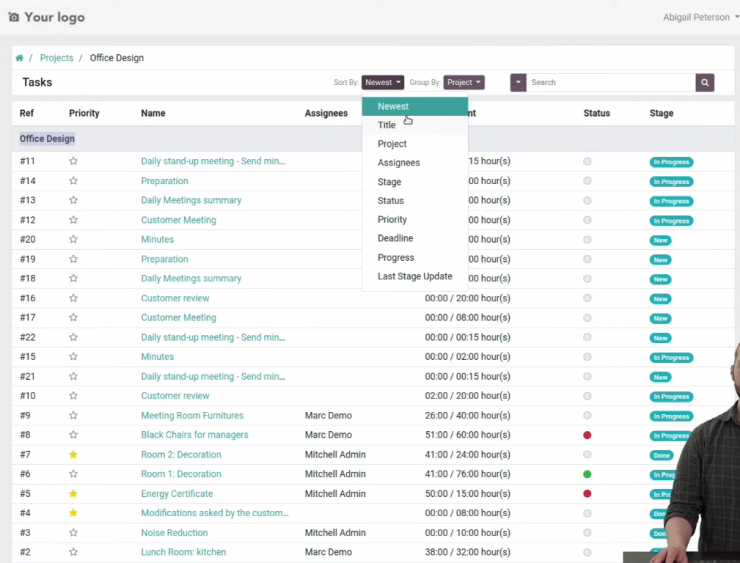Toggle priority star for task #17

(x=73, y=318)
